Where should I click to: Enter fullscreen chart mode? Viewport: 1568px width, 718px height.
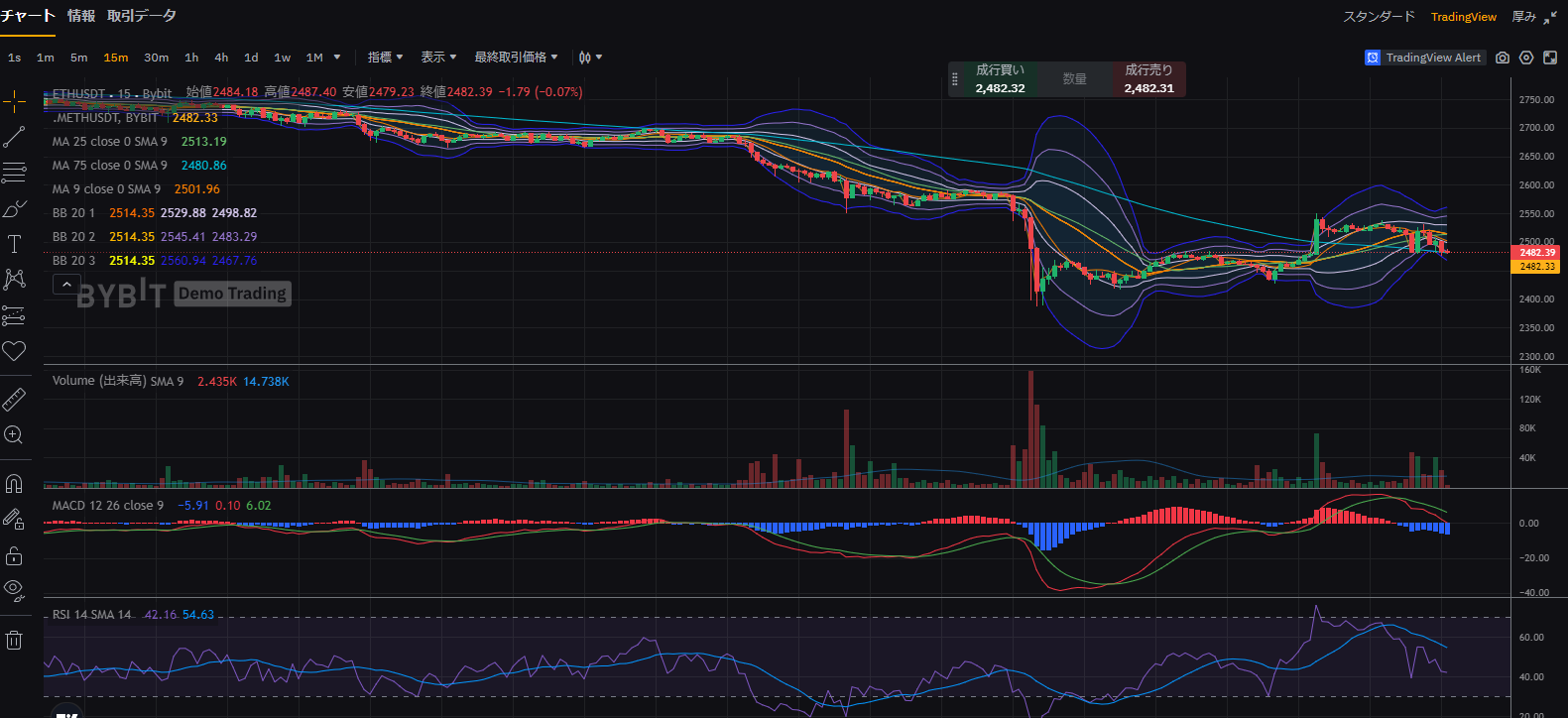pos(1550,58)
